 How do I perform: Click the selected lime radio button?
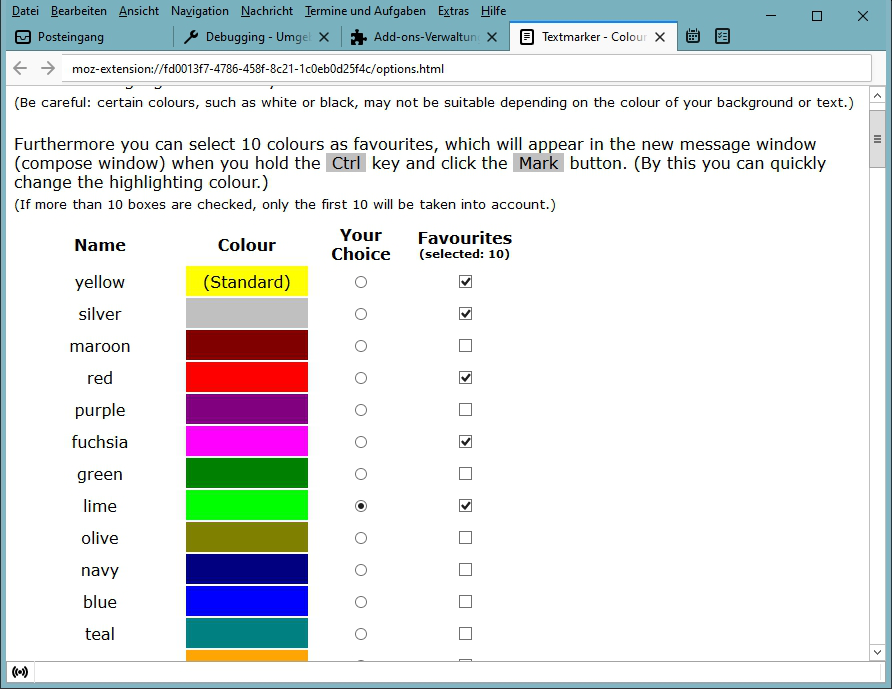click(361, 506)
